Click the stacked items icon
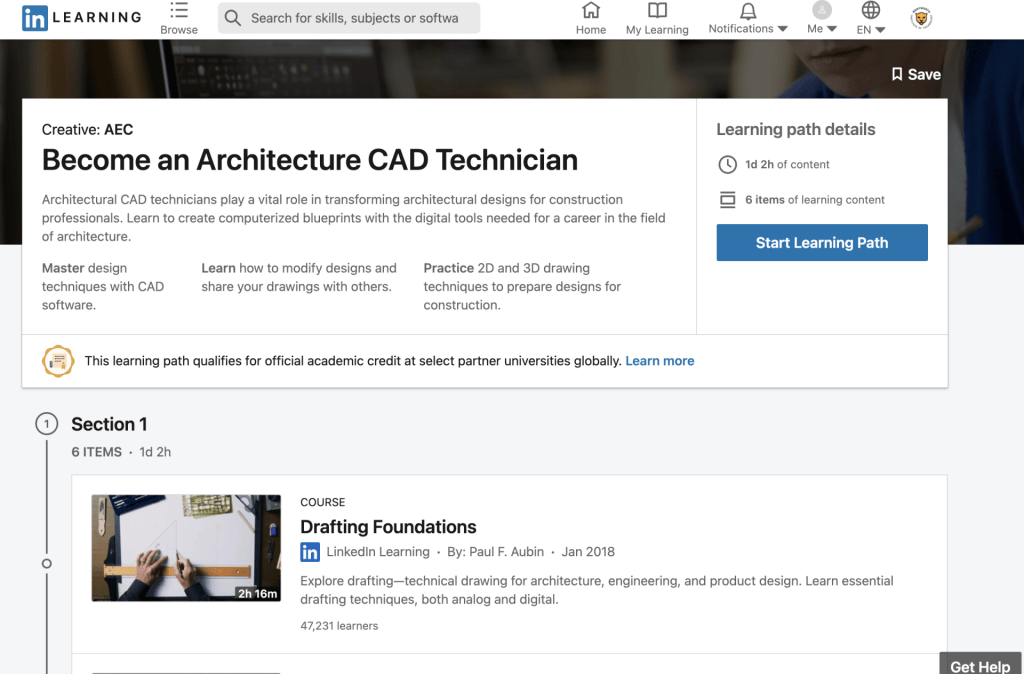1024x674 pixels. pyautogui.click(x=728, y=200)
